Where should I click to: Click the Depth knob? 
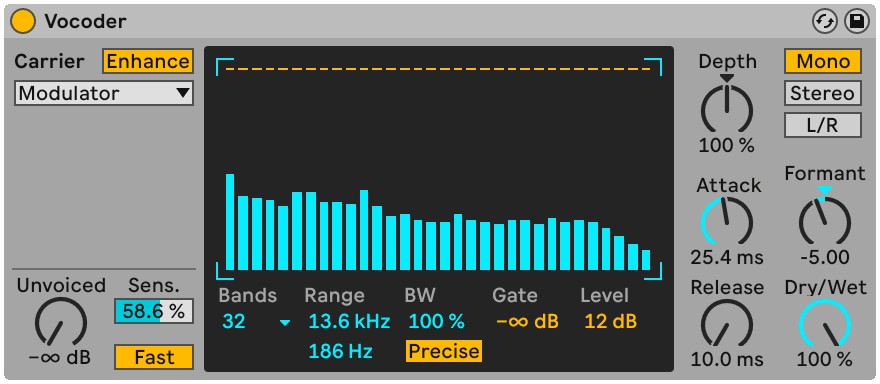click(727, 109)
